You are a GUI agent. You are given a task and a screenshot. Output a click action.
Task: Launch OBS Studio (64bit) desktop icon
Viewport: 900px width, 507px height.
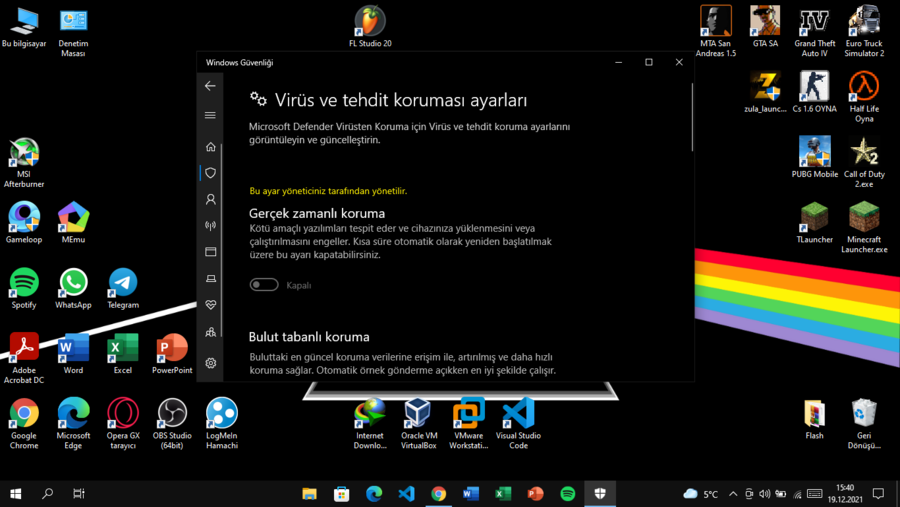point(172,424)
